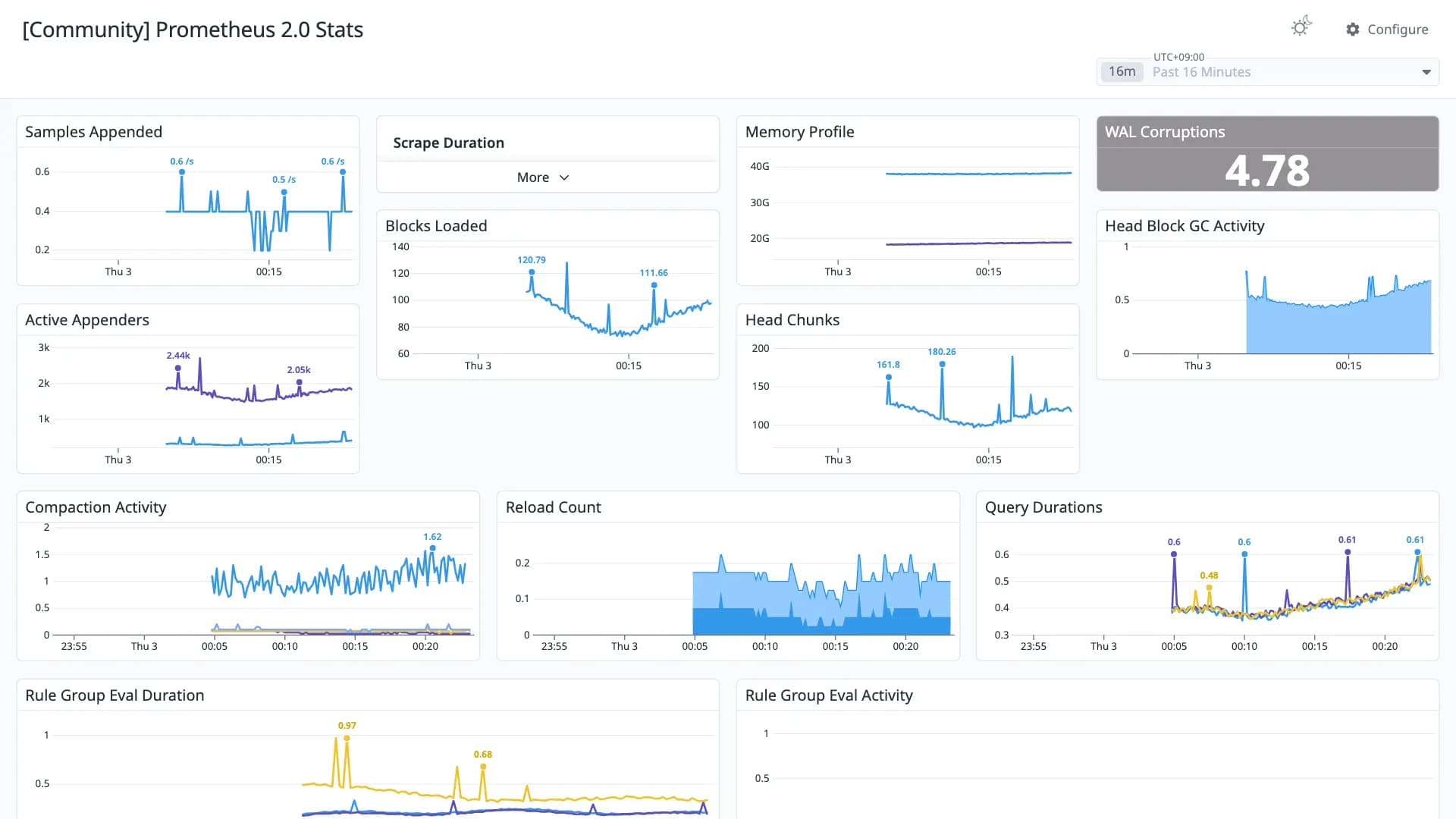The image size is (1456, 819).
Task: Click the 120.79 peak marker in Blocks Loaded
Action: (532, 271)
